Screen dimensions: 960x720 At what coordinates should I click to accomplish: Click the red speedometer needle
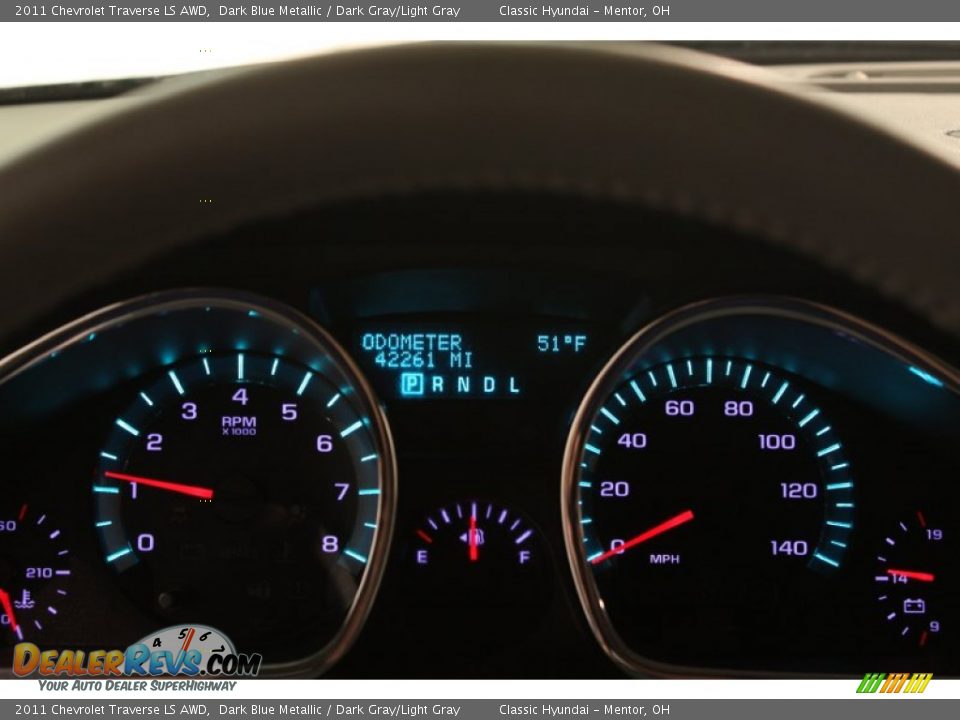click(x=642, y=537)
